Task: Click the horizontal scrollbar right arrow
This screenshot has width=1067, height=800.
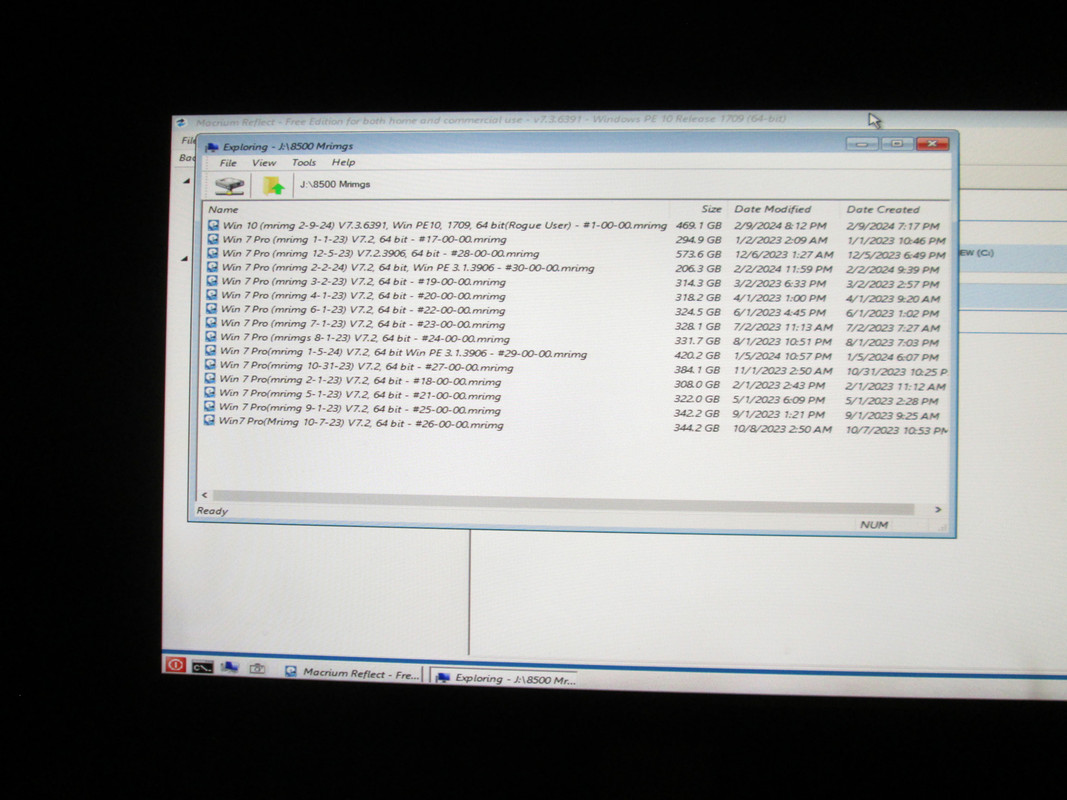Action: click(x=938, y=509)
